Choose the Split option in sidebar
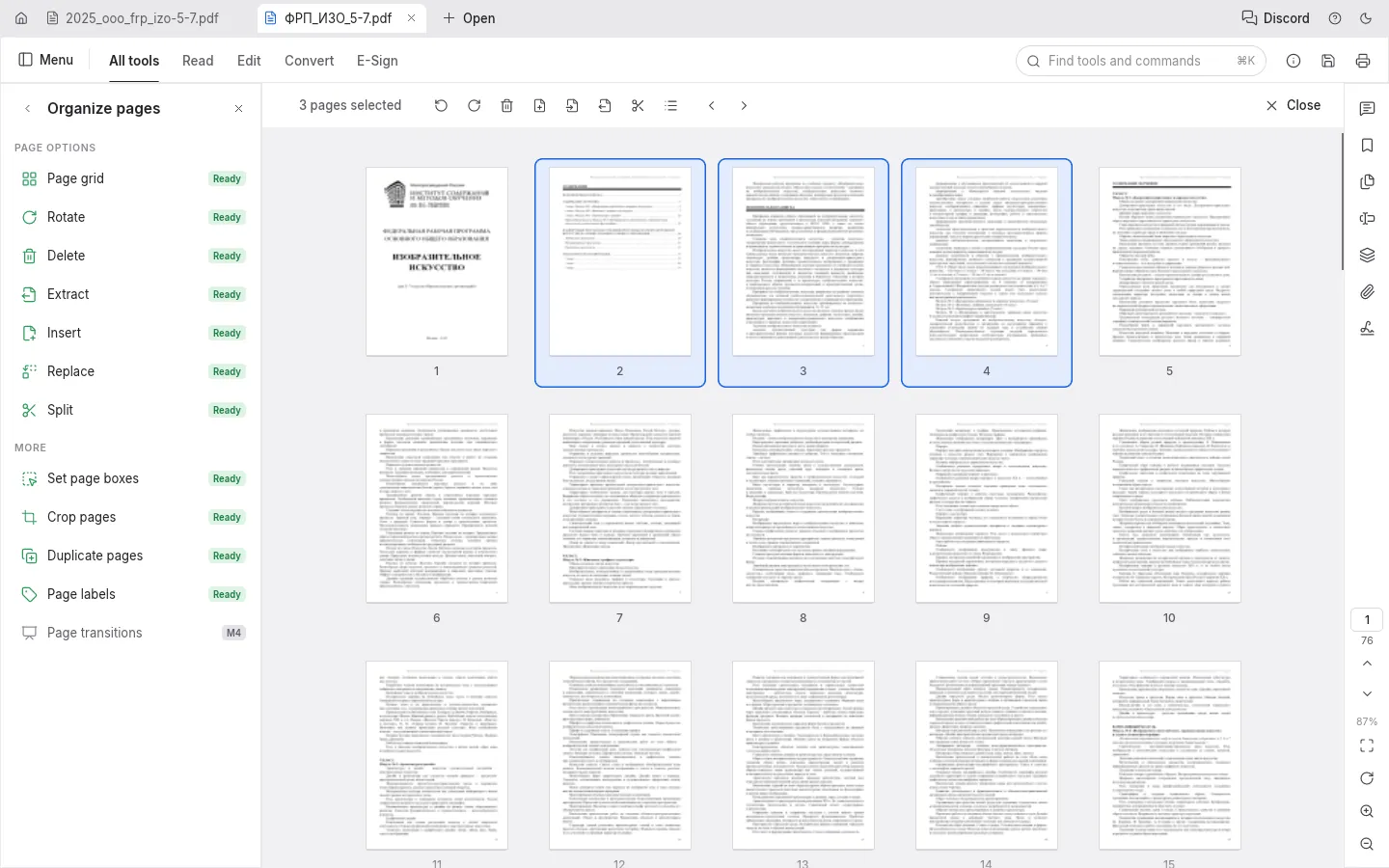This screenshot has height=868, width=1389. (133, 410)
